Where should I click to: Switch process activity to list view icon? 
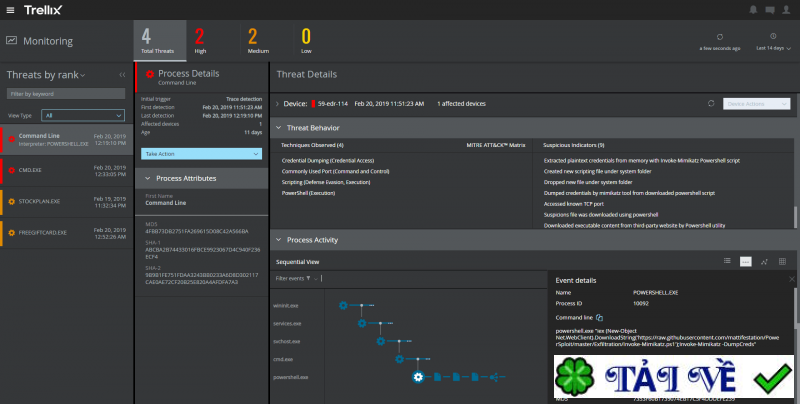(x=726, y=261)
